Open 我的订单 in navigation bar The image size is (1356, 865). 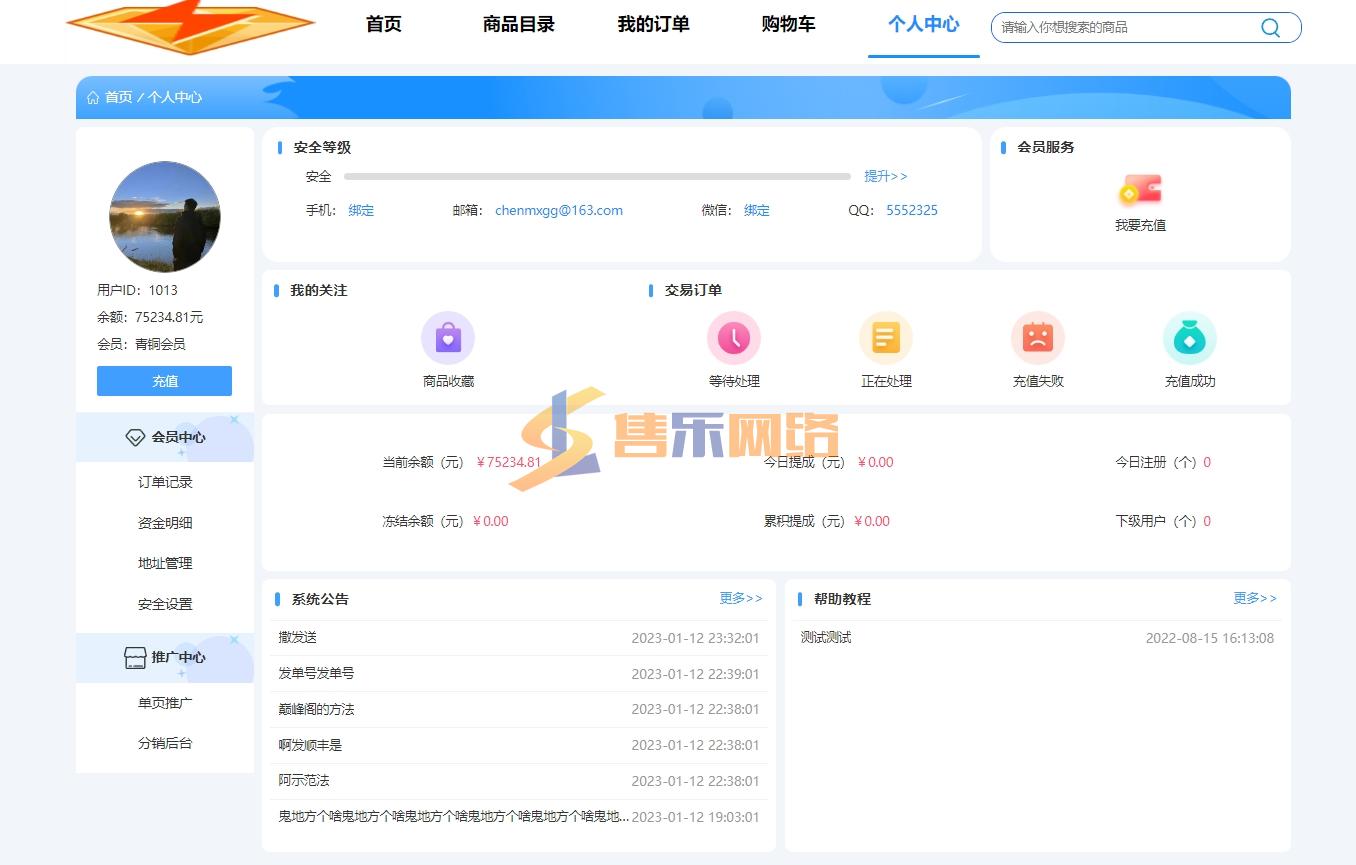tap(653, 25)
